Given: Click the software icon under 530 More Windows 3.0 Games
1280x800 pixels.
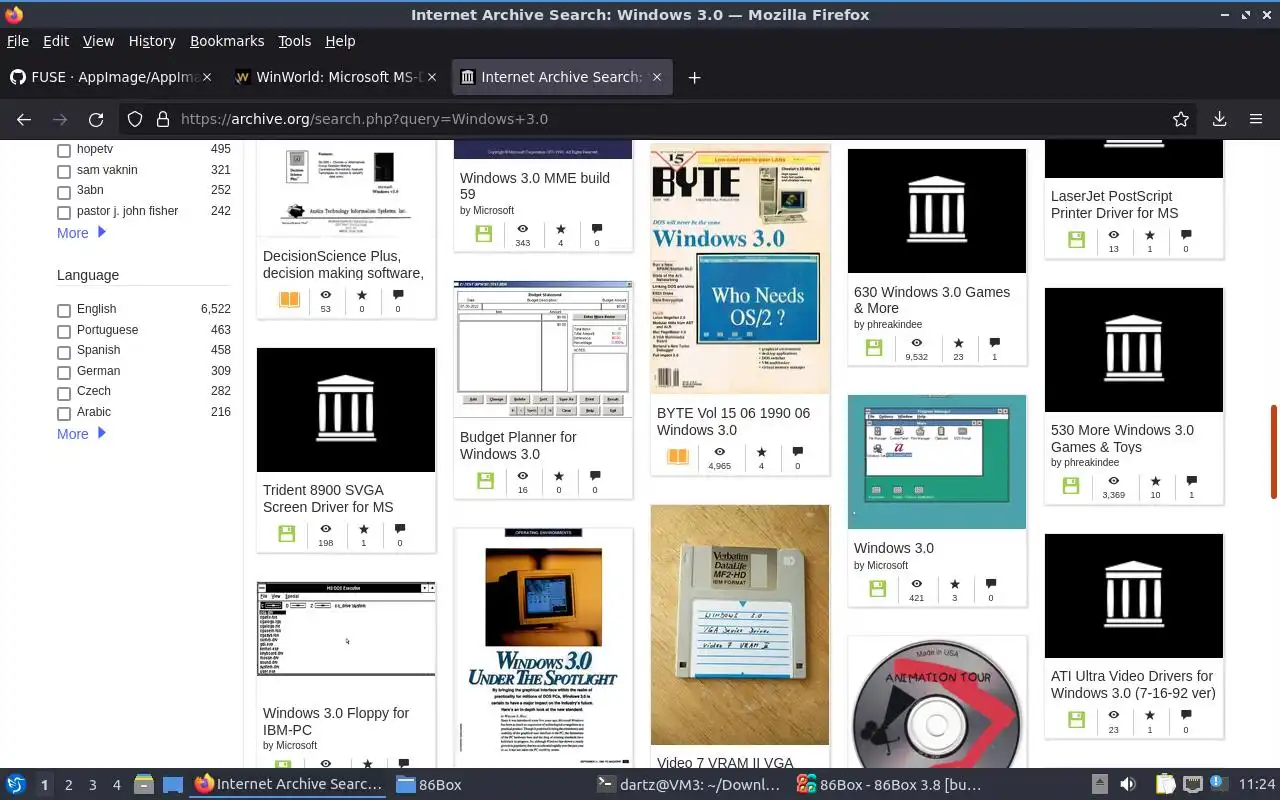Looking at the screenshot, I should (x=1070, y=486).
